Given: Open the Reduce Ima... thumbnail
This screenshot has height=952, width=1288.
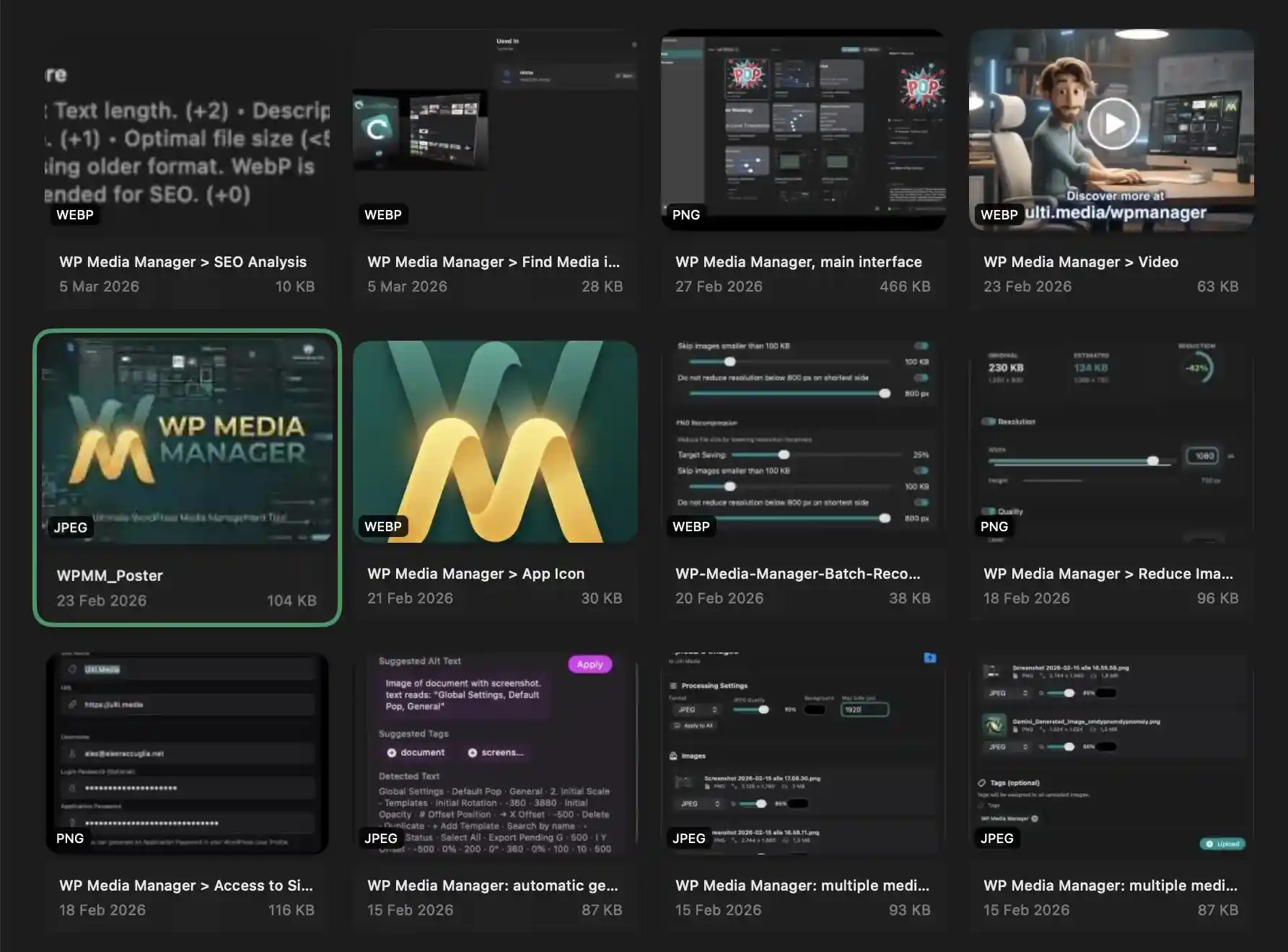Looking at the screenshot, I should (1111, 442).
